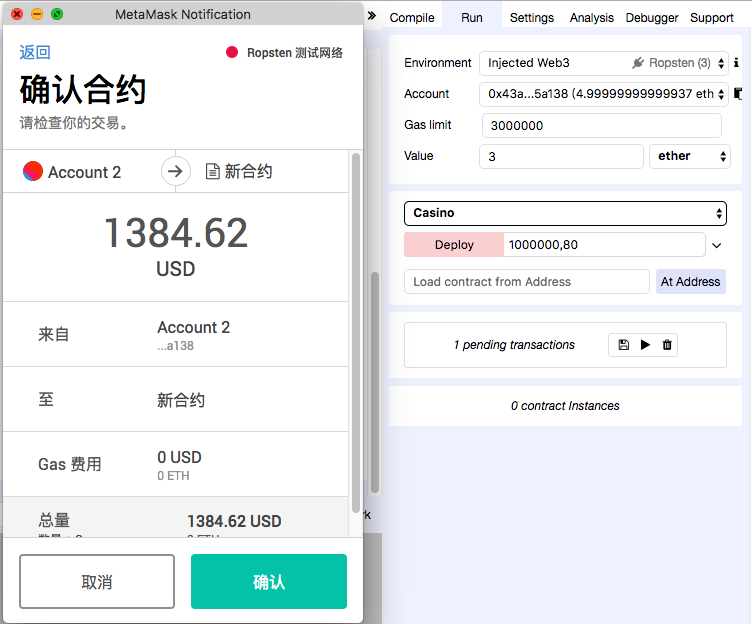Click the 1384.62 USD amount text
The width and height of the screenshot is (752, 624).
pyautogui.click(x=176, y=246)
